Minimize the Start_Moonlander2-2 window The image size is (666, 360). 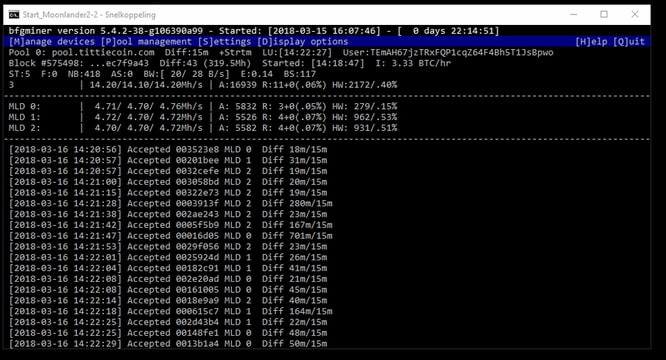tap(573, 14)
